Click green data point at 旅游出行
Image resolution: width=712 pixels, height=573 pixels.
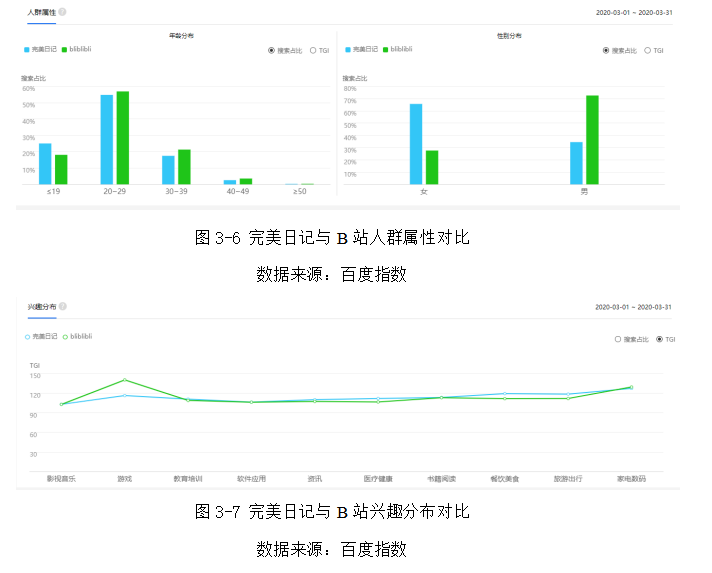(568, 398)
